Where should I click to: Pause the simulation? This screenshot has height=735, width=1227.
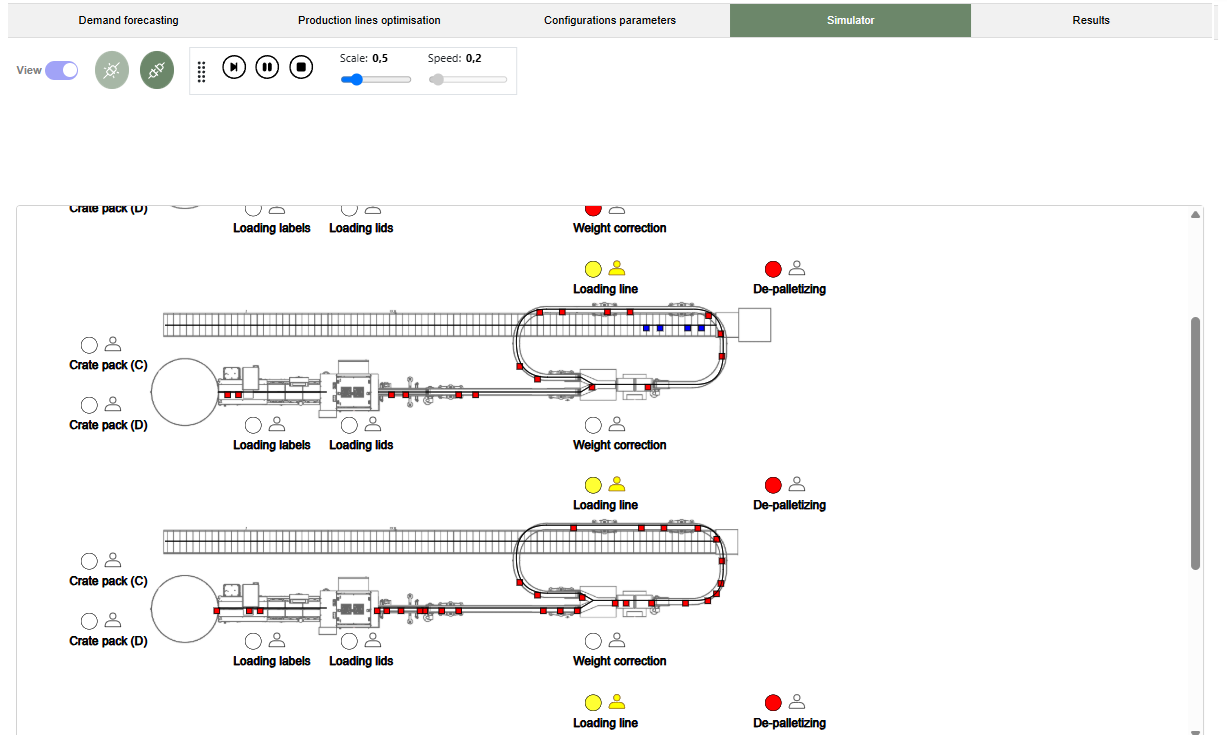point(267,67)
